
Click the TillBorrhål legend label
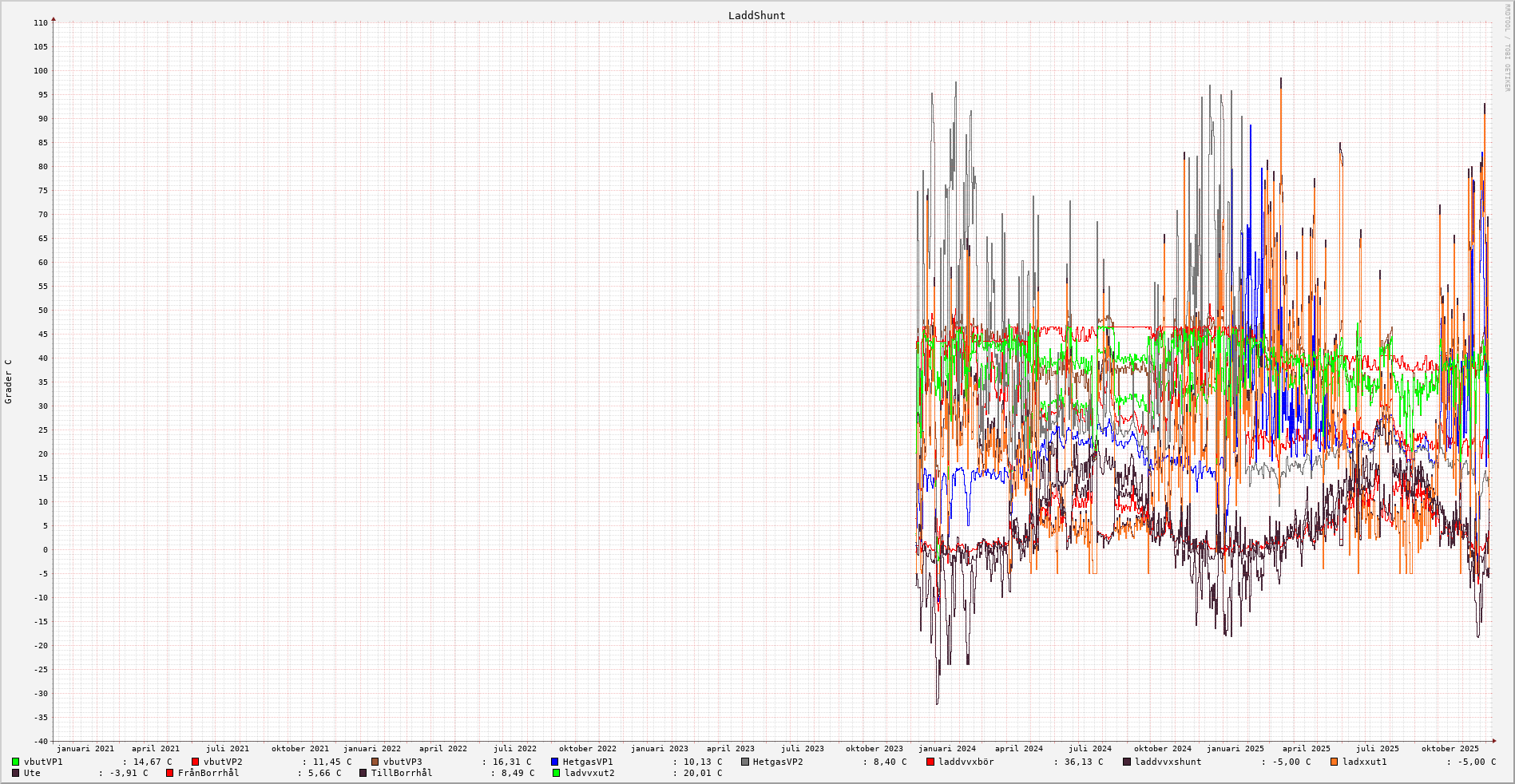click(401, 773)
